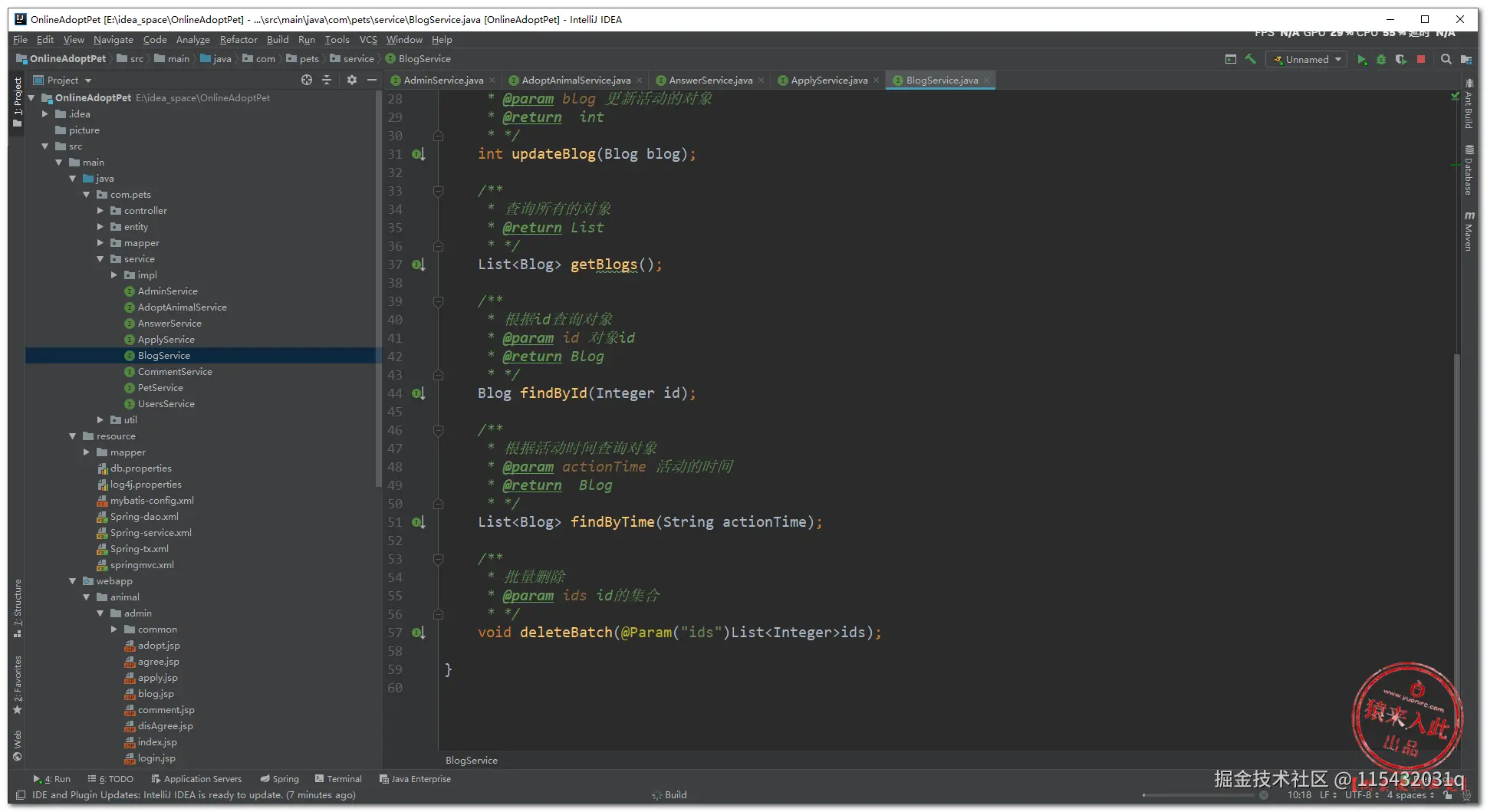
Task: Expand the controller package in tree
Action: pos(100,211)
